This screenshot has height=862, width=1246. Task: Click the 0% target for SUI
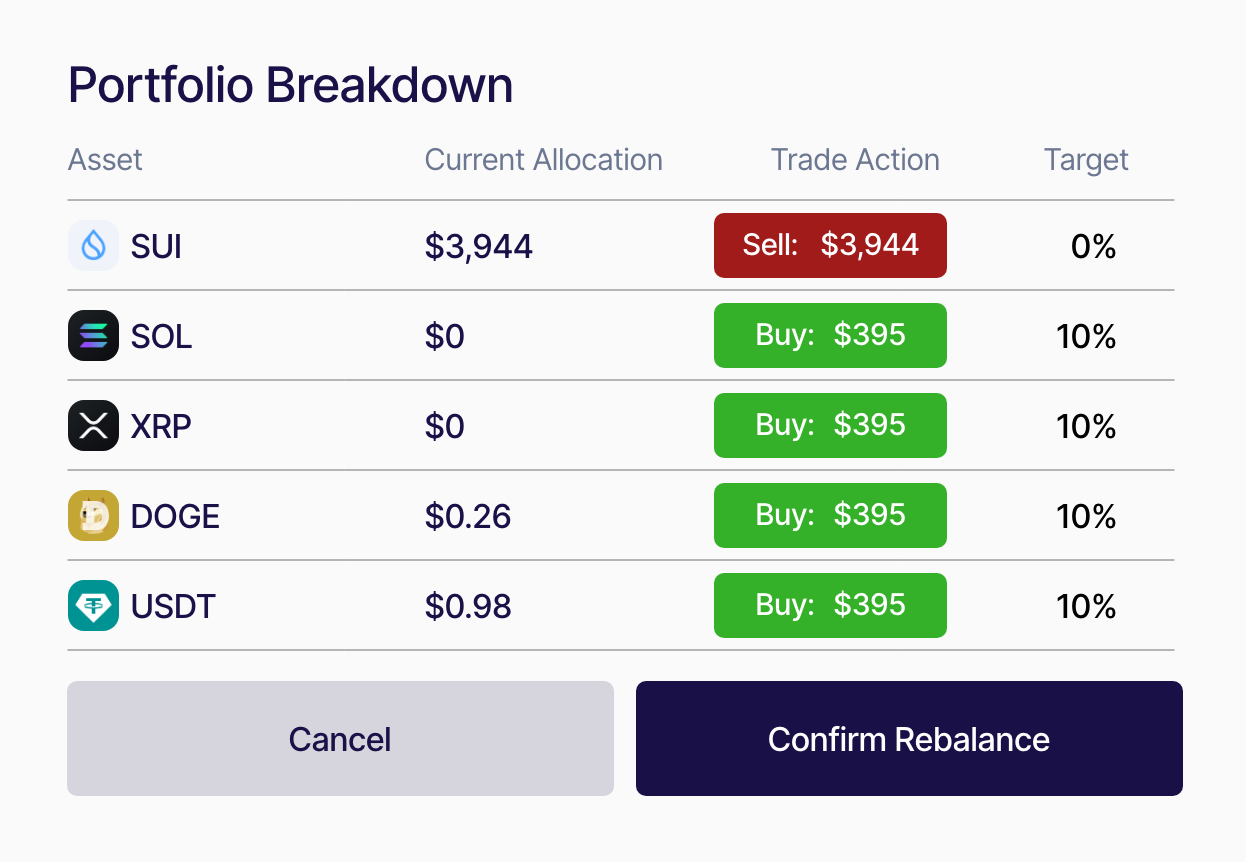1093,246
